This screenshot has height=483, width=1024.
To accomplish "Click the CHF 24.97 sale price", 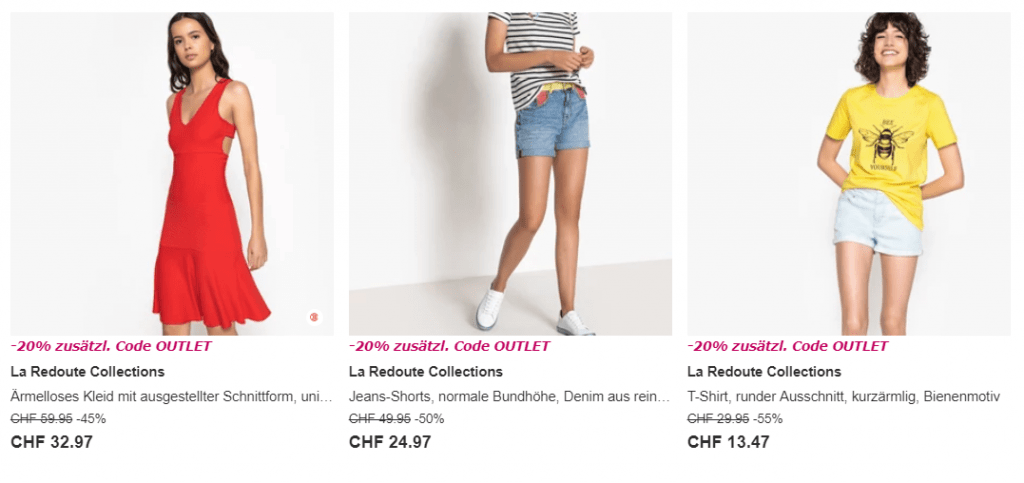I will click(x=390, y=442).
